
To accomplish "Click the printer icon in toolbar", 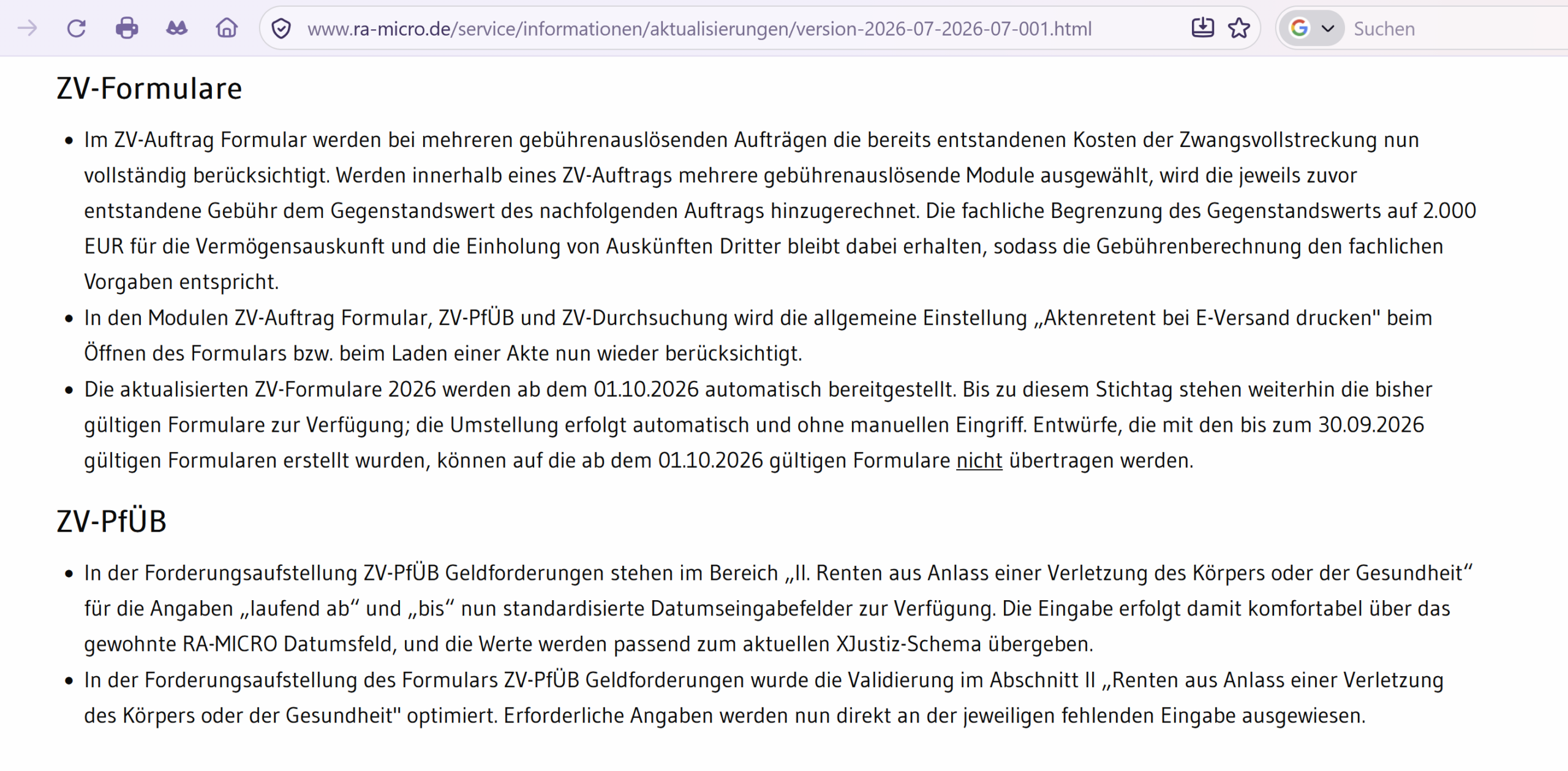I will pyautogui.click(x=127, y=28).
